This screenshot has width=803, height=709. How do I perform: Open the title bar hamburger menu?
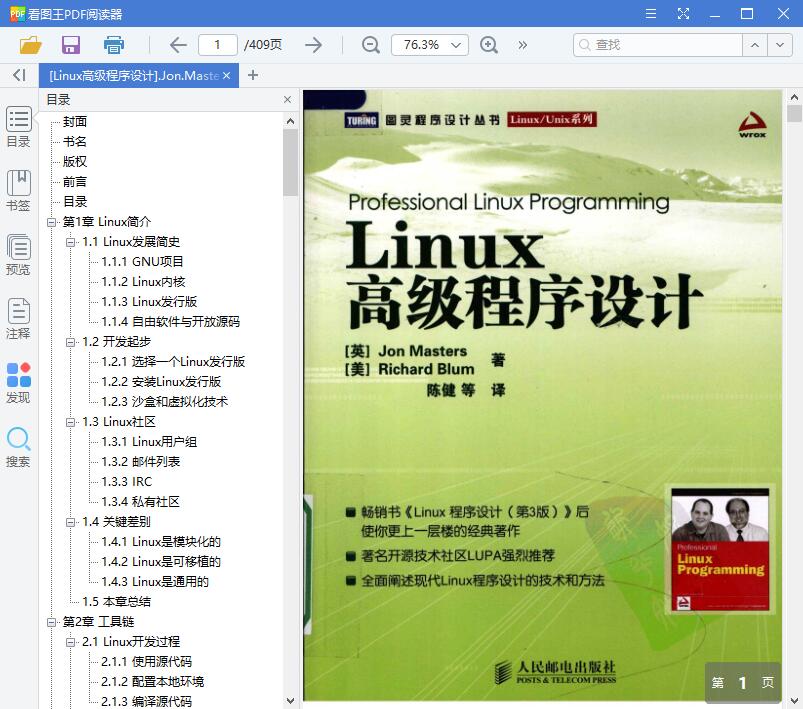coord(650,14)
